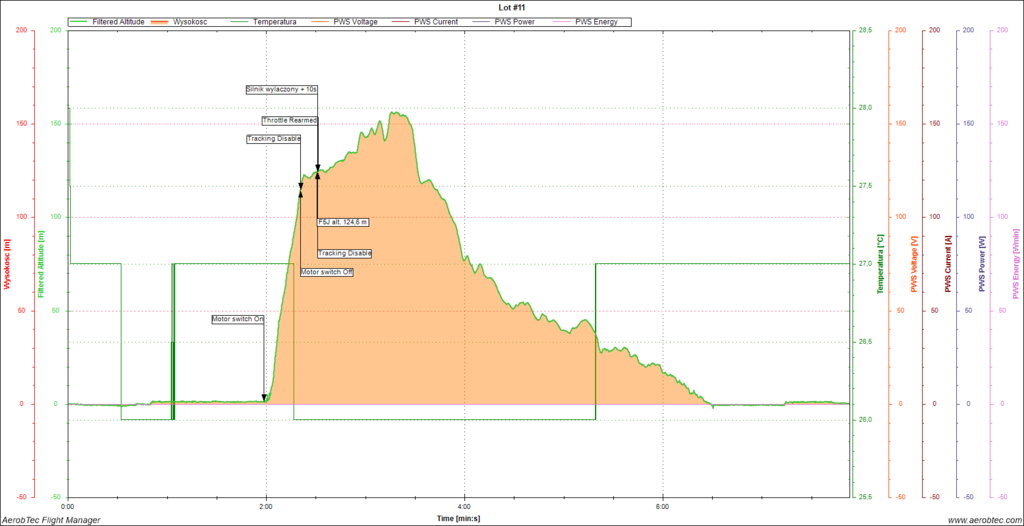Click PWS Energy in the legend
Screen dimensions: 1024x526
point(596,21)
